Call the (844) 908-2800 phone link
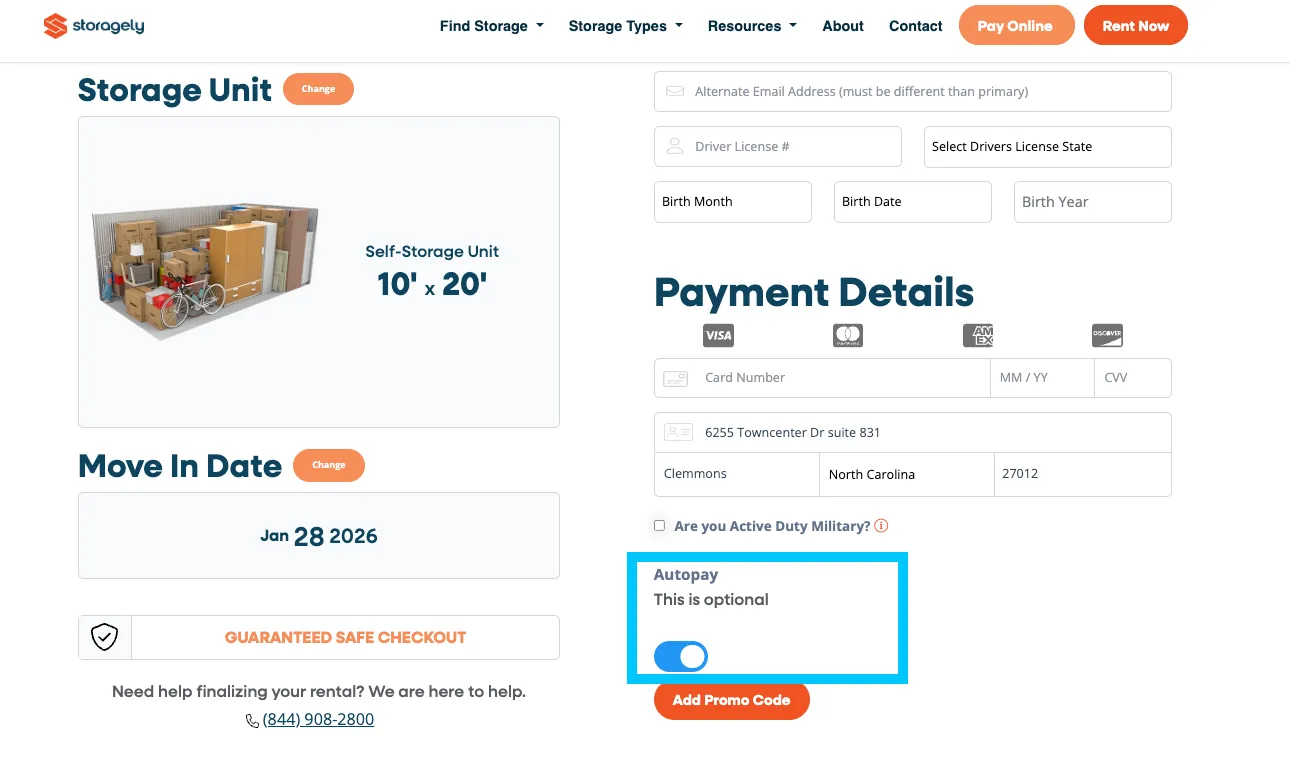The width and height of the screenshot is (1290, 763). (x=318, y=720)
